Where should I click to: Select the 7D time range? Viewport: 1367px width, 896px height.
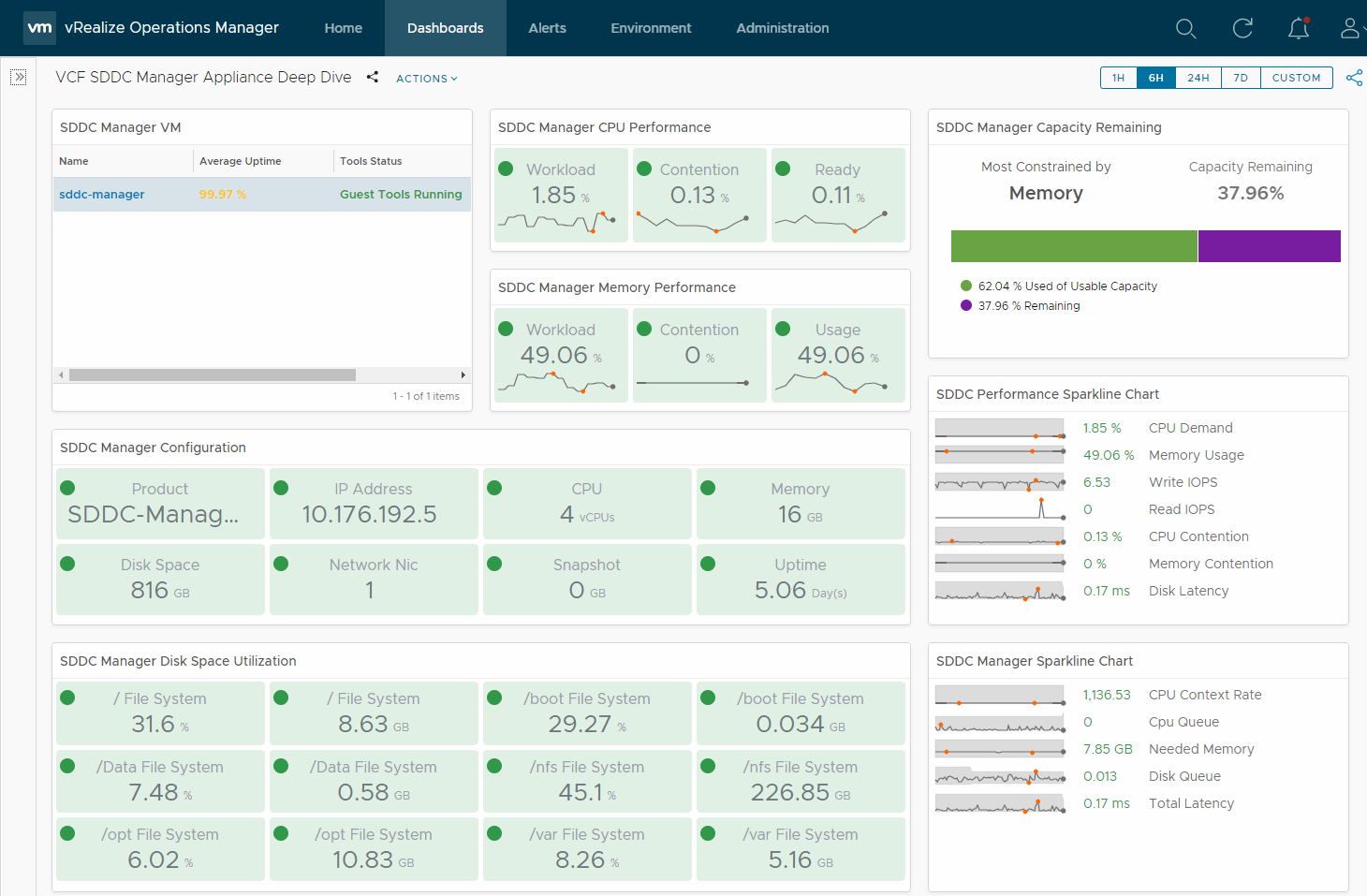pos(1241,78)
